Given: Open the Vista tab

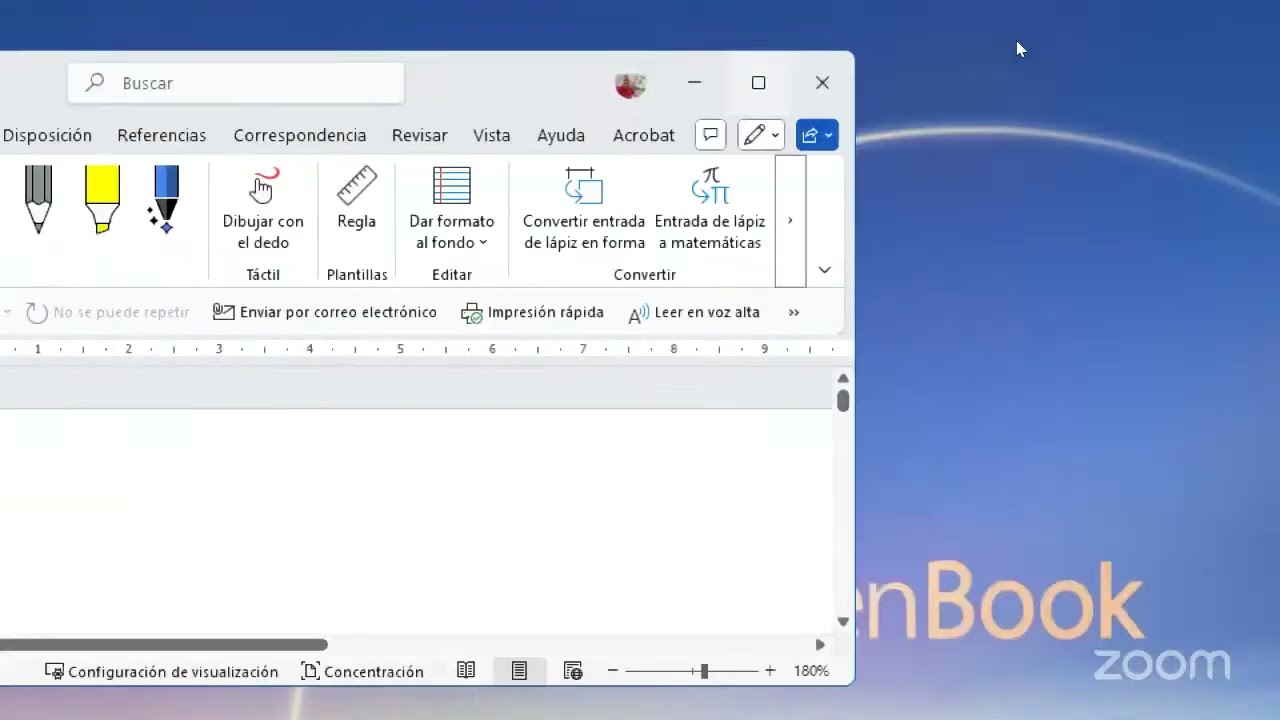Looking at the screenshot, I should click(492, 135).
